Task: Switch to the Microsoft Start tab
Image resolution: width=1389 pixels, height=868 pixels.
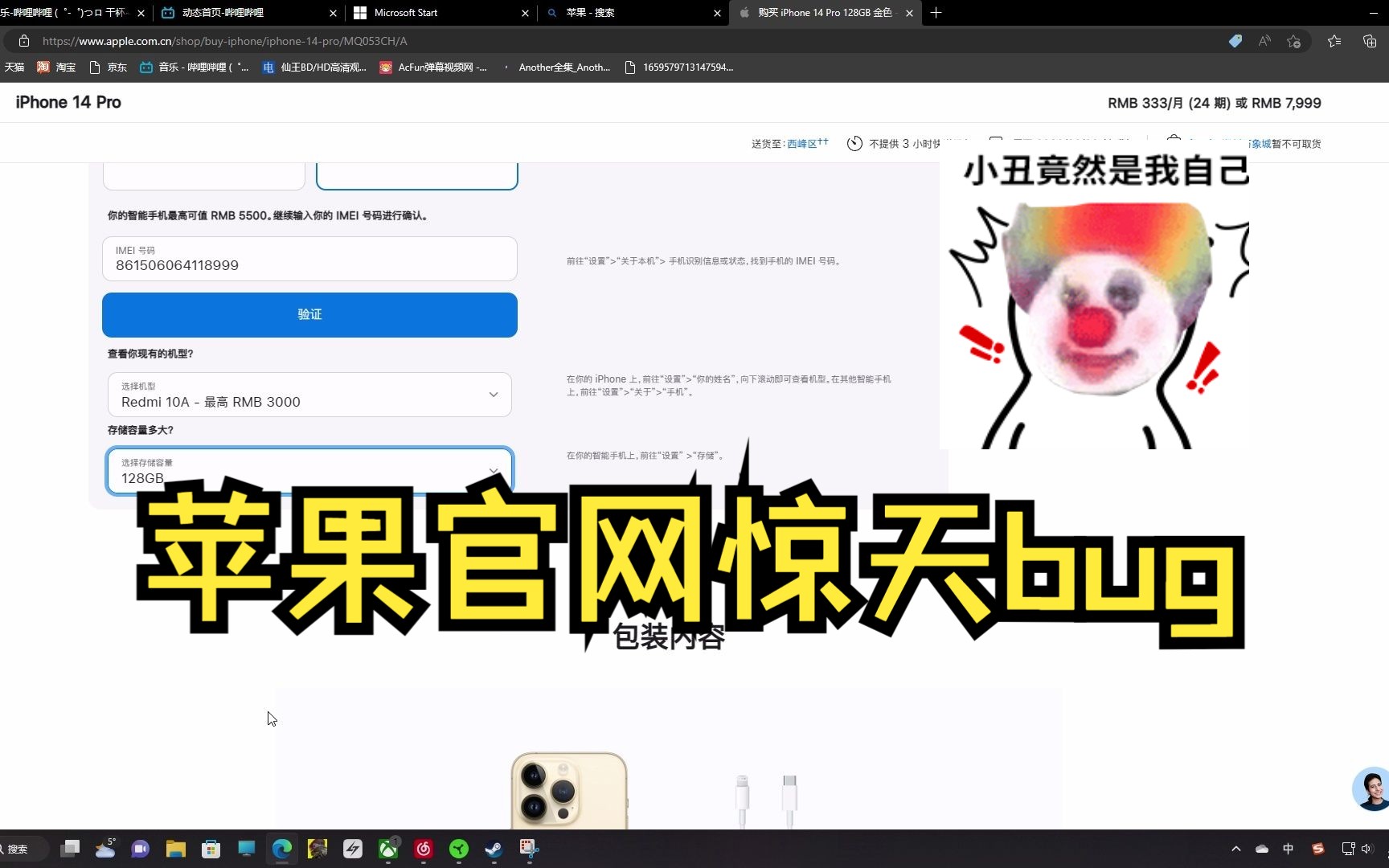Action: 441,13
